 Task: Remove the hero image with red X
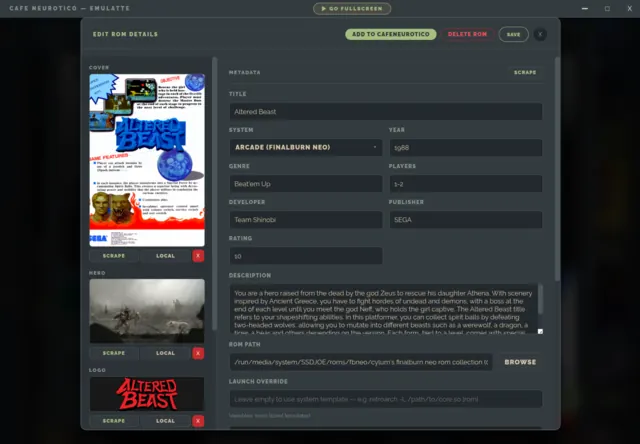pos(198,353)
